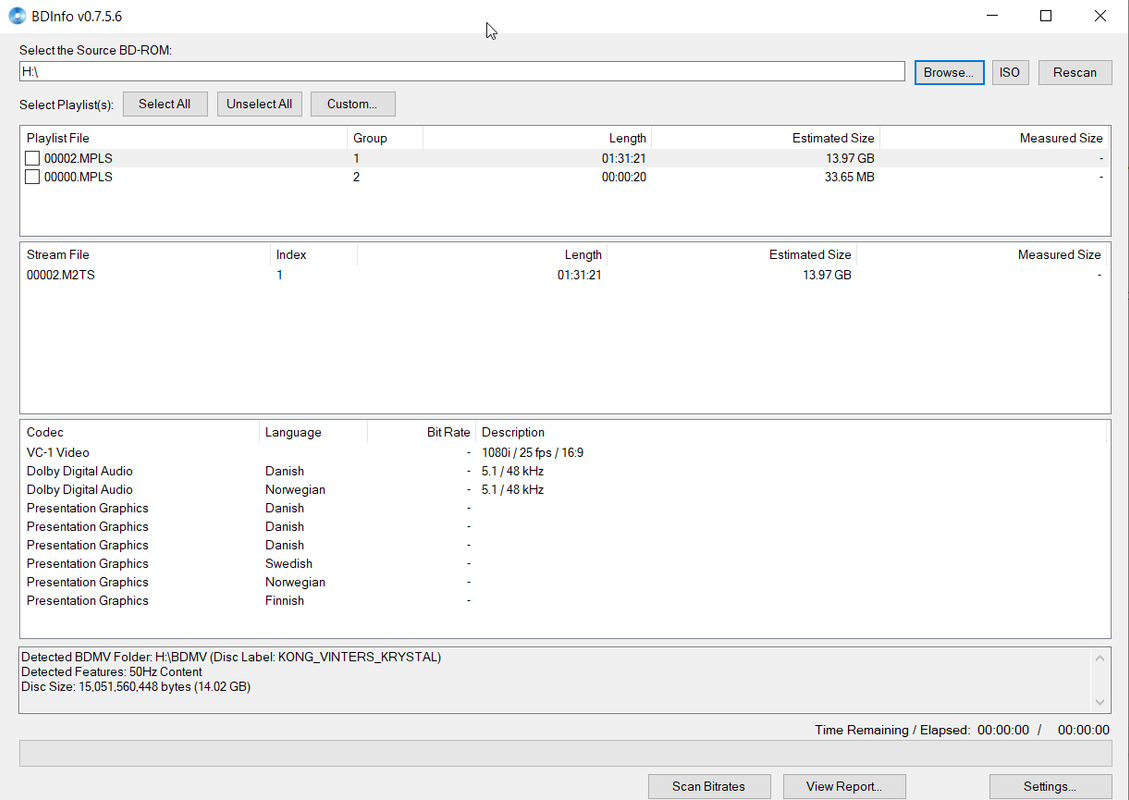Select the Norwegian Dolby Digital Audio row

[x=564, y=490]
